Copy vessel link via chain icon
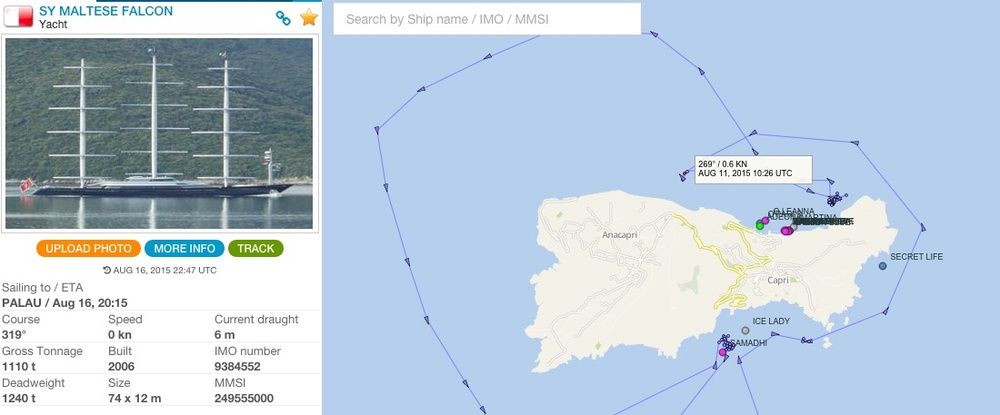 pos(283,17)
